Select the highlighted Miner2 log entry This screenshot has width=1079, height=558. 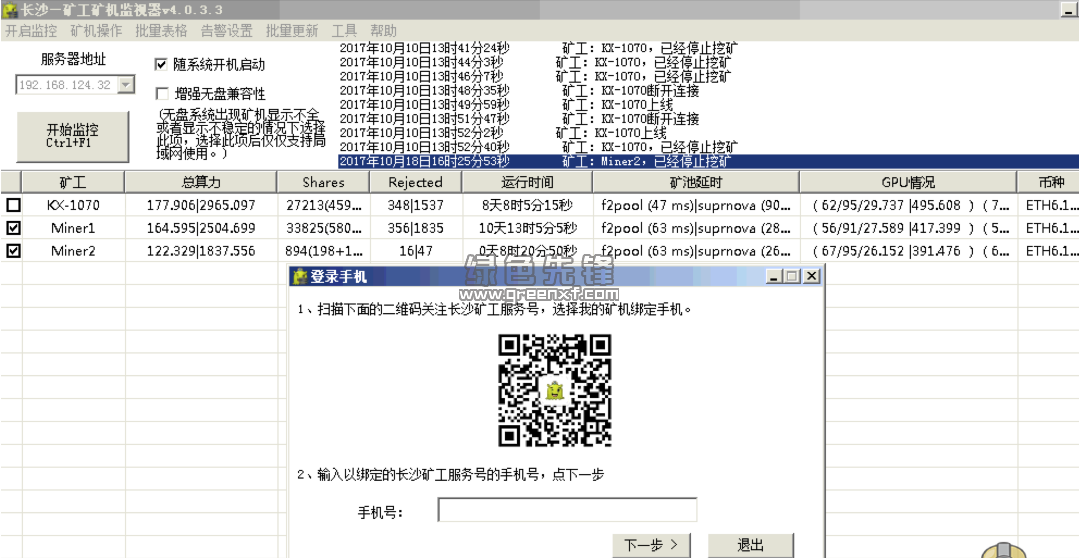point(708,161)
